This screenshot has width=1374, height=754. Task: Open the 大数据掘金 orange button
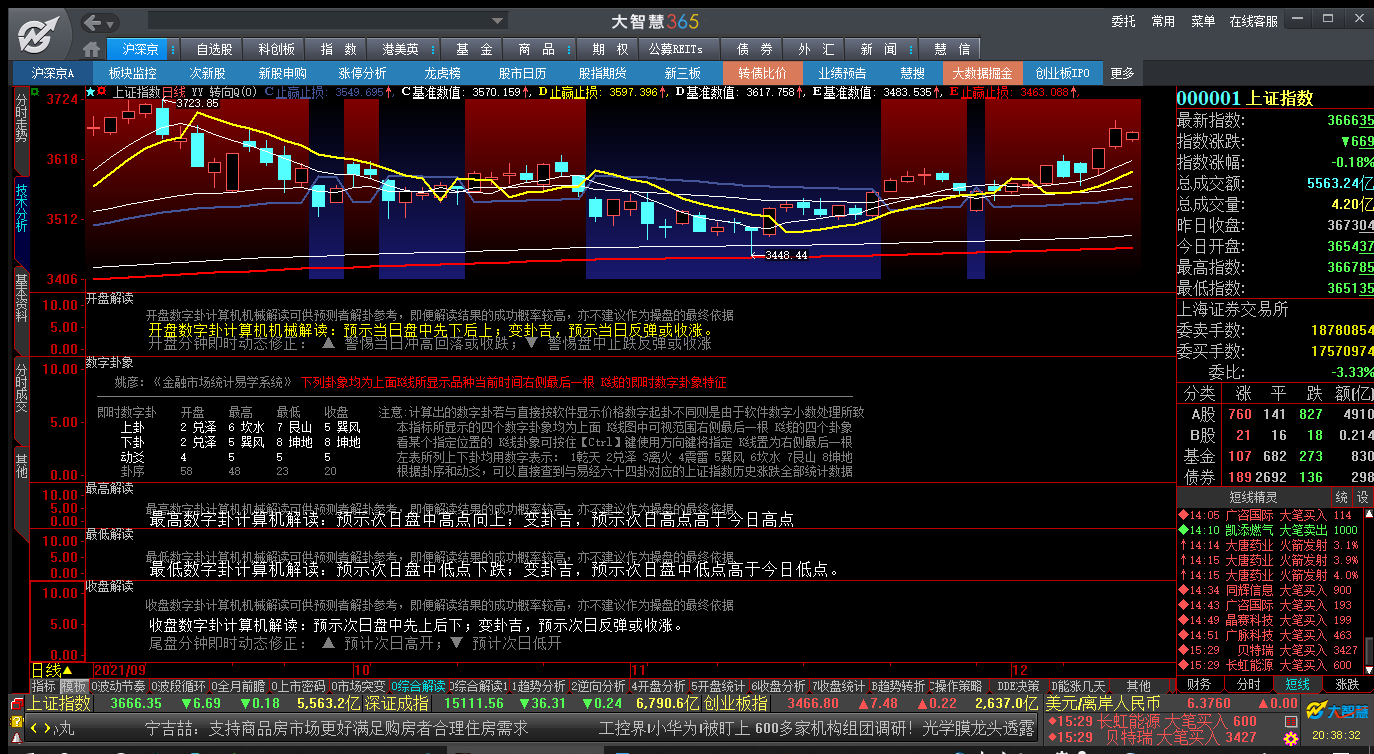982,73
